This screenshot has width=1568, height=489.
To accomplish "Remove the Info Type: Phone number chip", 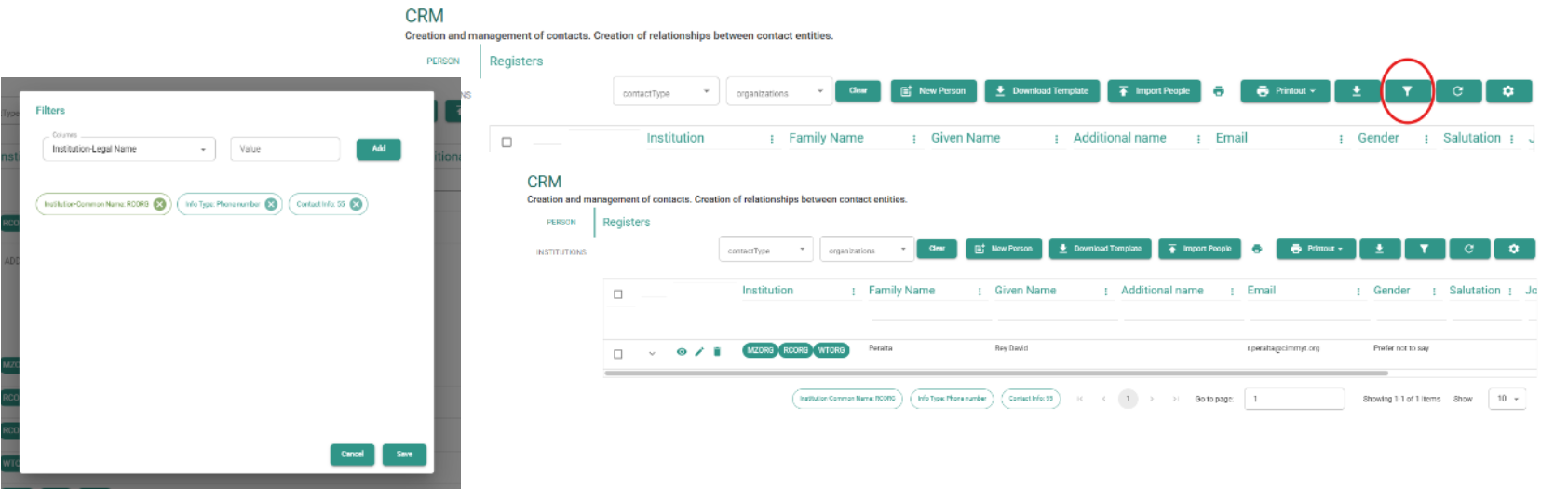I will (x=271, y=204).
